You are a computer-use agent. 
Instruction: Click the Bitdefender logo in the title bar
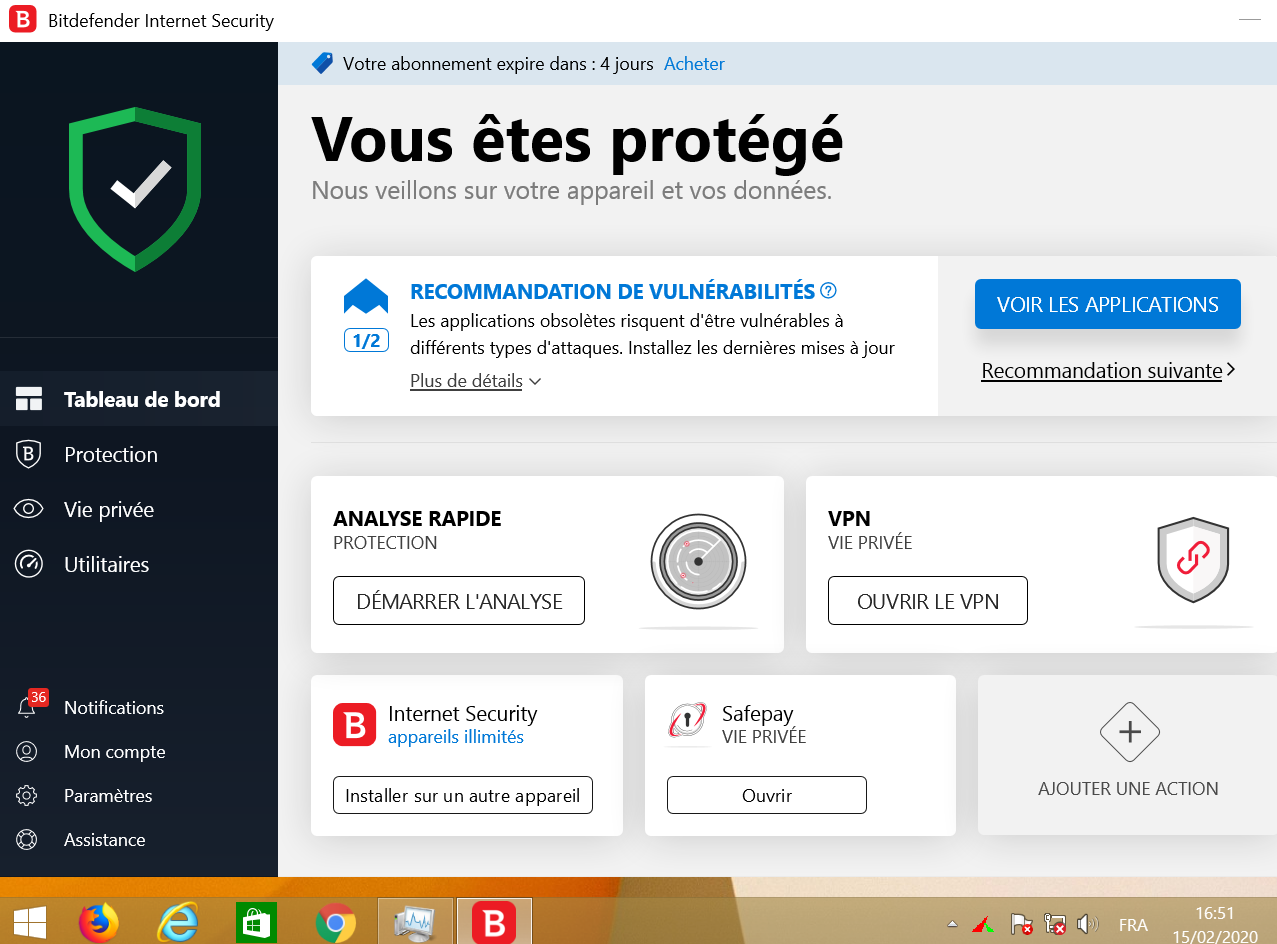[23, 20]
